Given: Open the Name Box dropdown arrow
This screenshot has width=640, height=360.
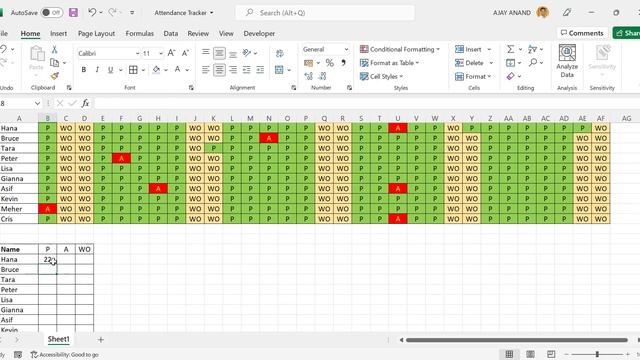Looking at the screenshot, I should 37,103.
